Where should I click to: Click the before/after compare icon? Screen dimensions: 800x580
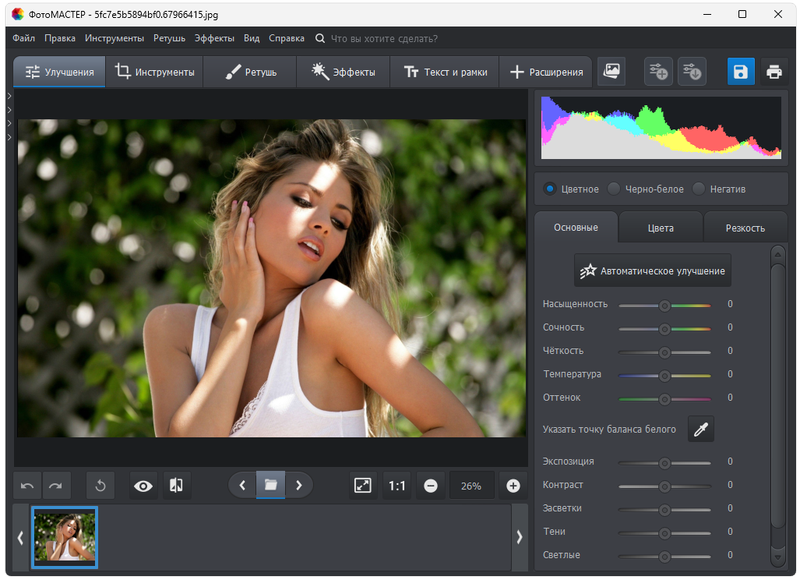pos(176,486)
